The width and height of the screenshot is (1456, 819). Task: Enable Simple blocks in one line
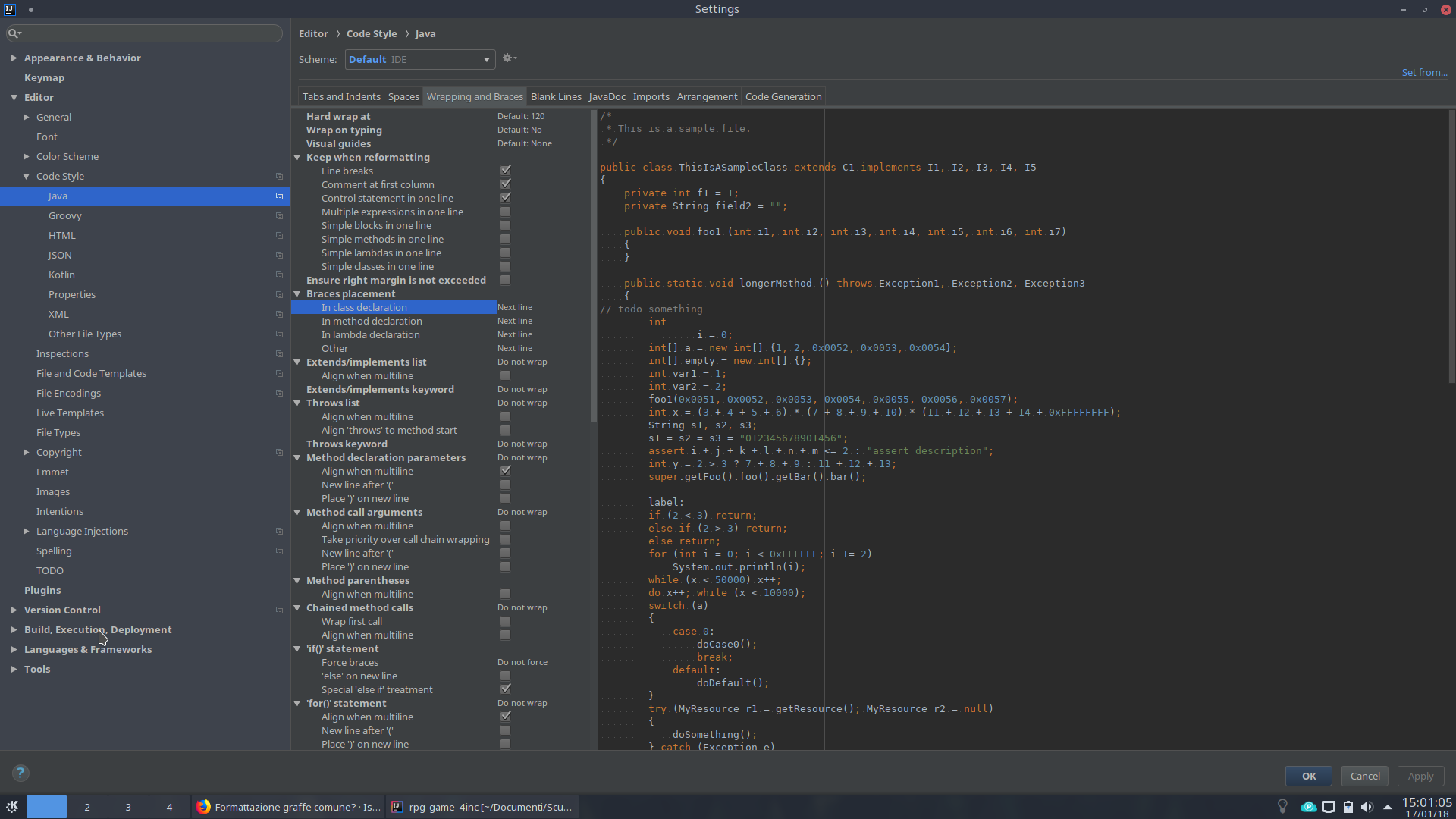tap(506, 226)
